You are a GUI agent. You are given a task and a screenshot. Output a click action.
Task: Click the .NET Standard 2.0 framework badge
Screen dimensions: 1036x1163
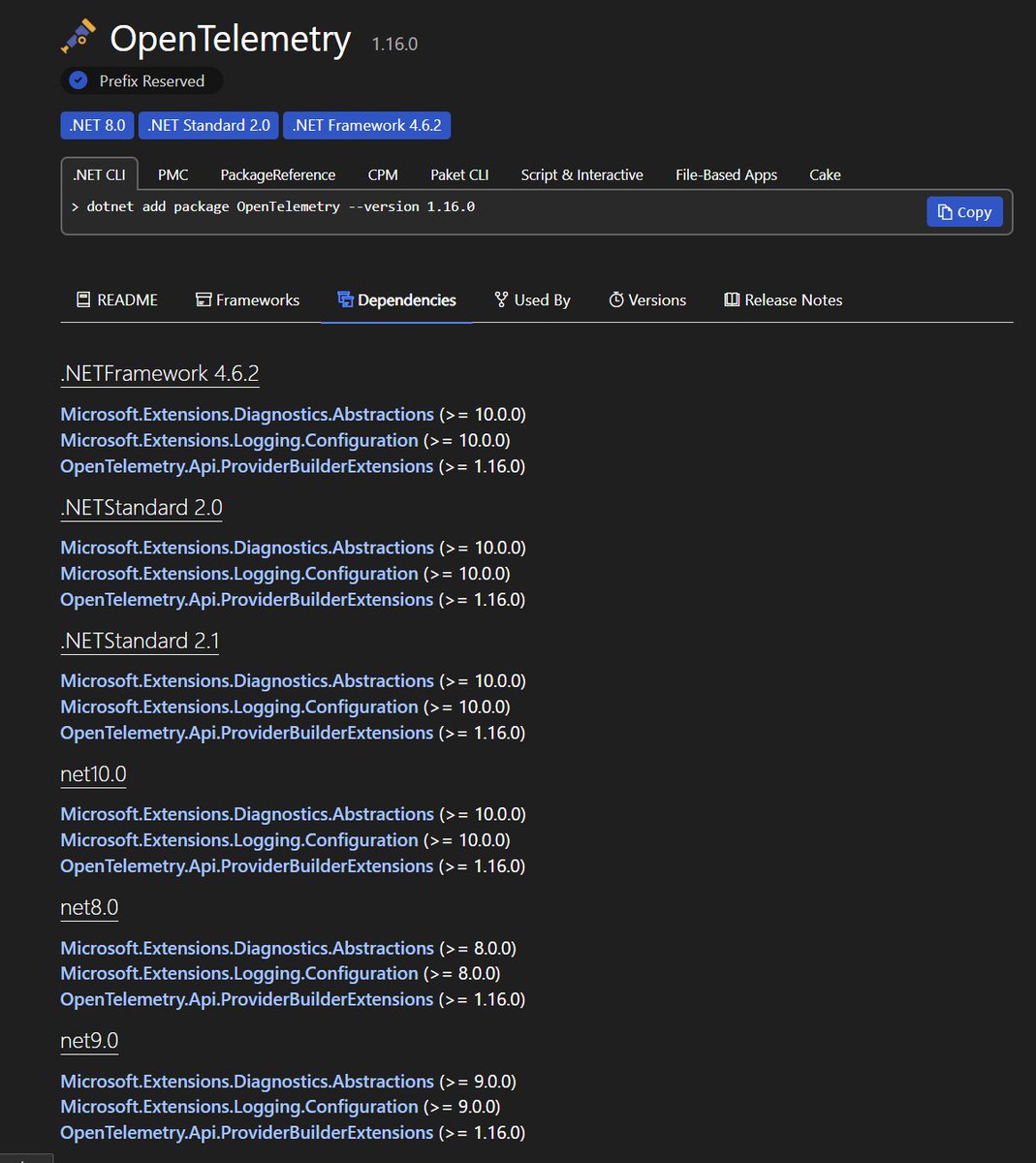tap(208, 125)
